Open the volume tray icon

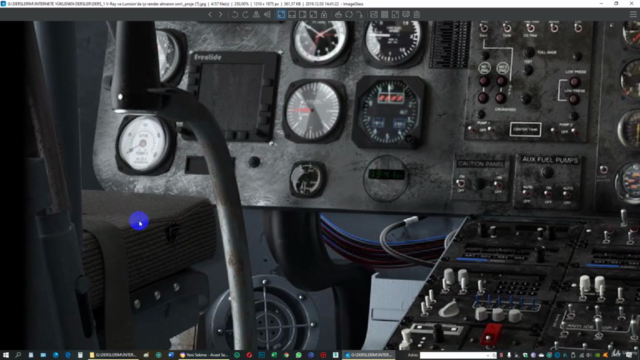click(589, 355)
